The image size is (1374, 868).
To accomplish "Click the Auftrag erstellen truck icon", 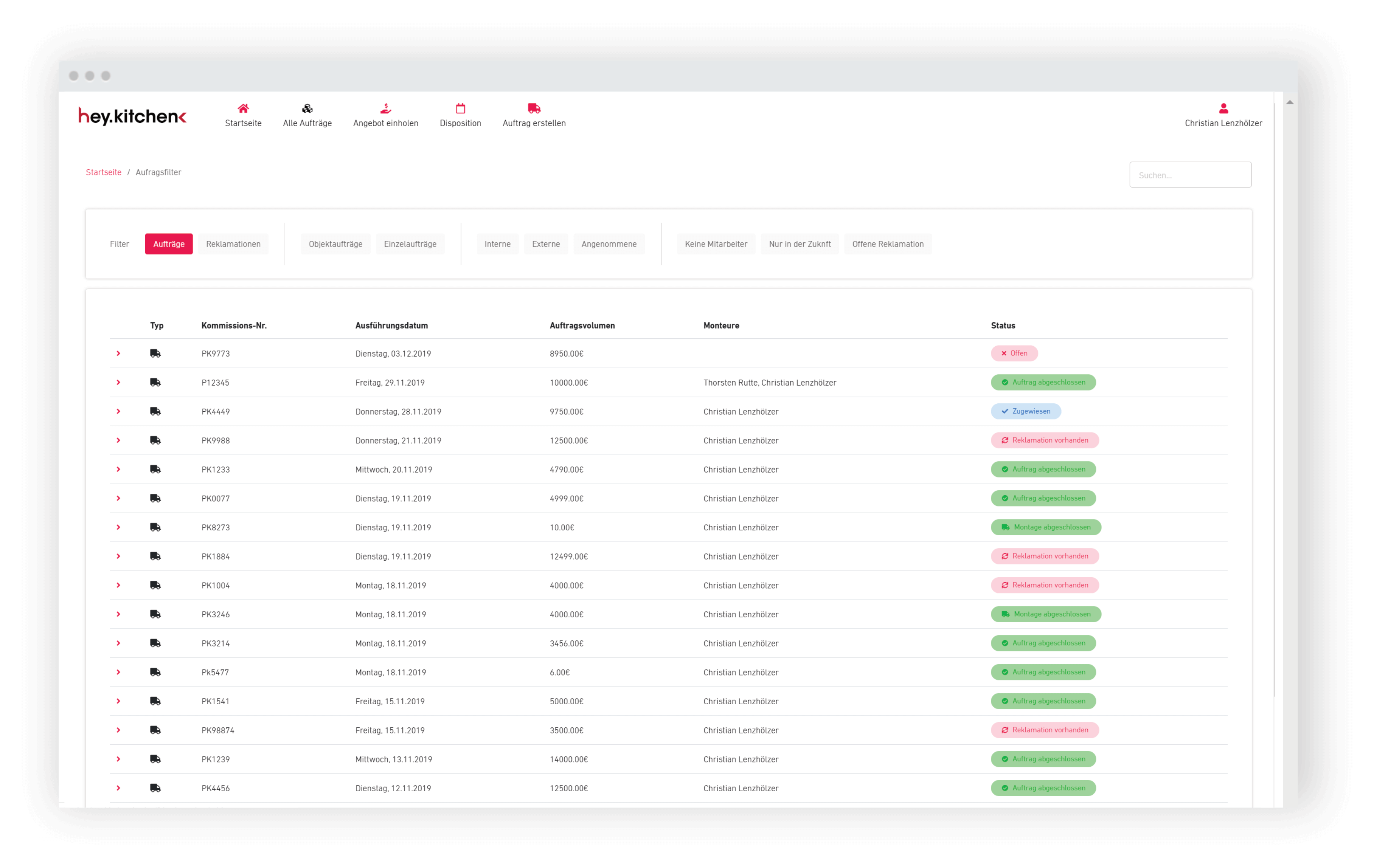I will coord(534,108).
